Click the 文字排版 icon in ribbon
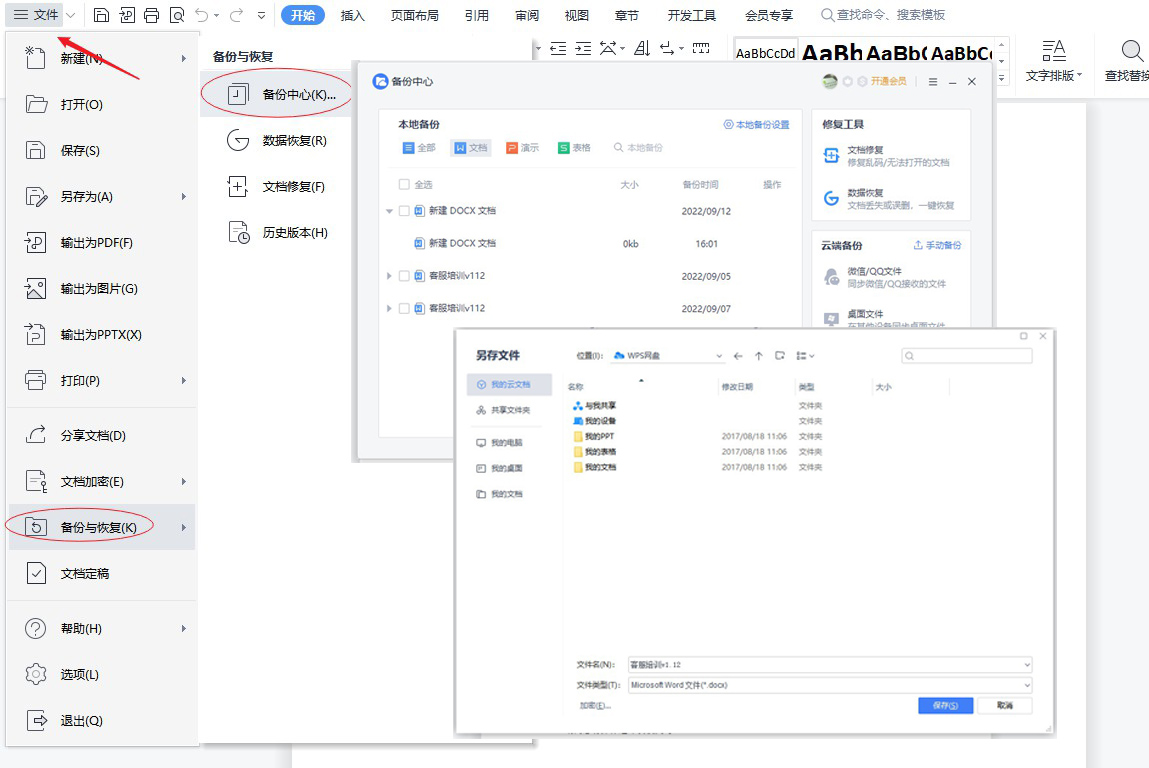 pos(1054,51)
